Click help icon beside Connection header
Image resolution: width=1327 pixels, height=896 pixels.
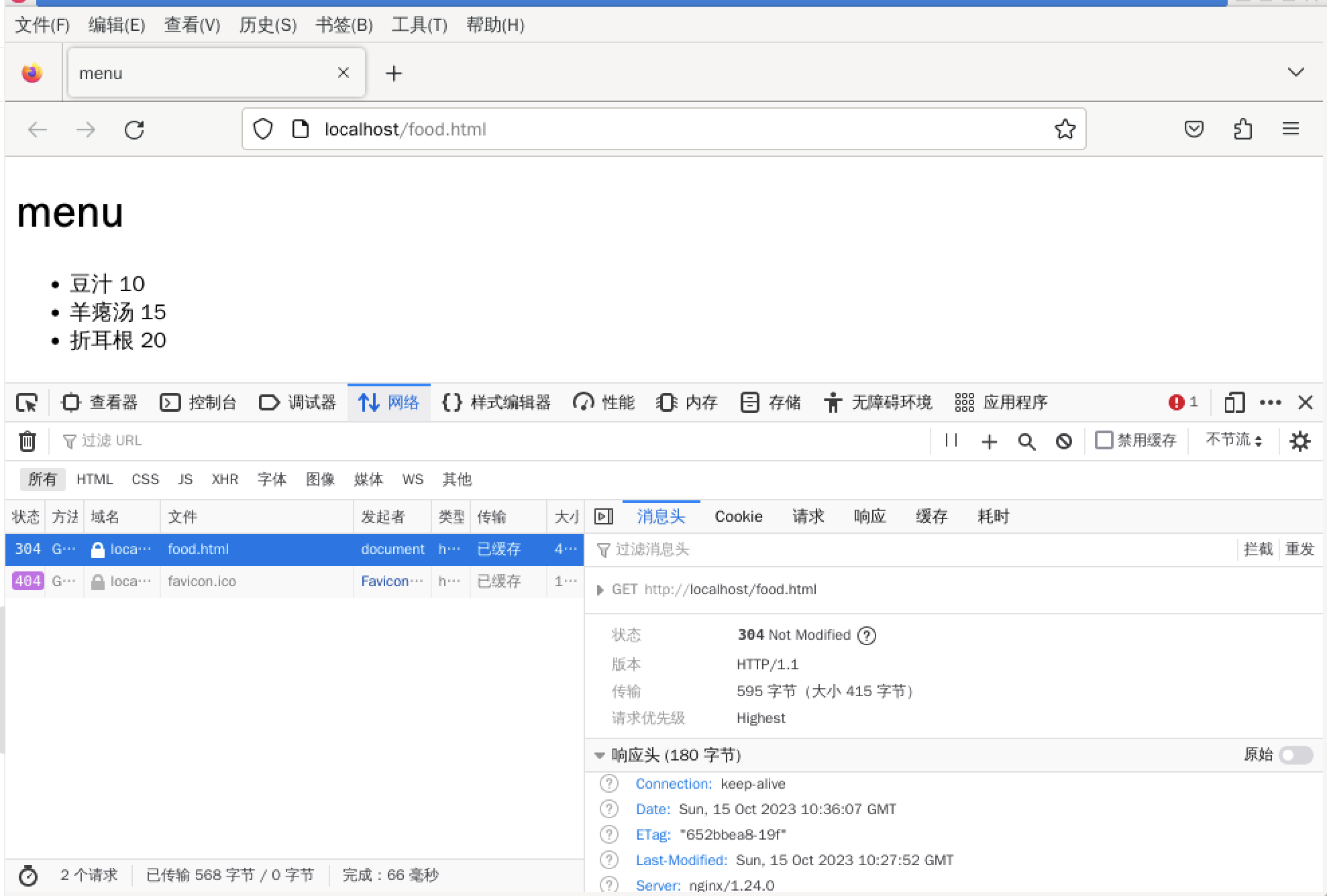(608, 783)
